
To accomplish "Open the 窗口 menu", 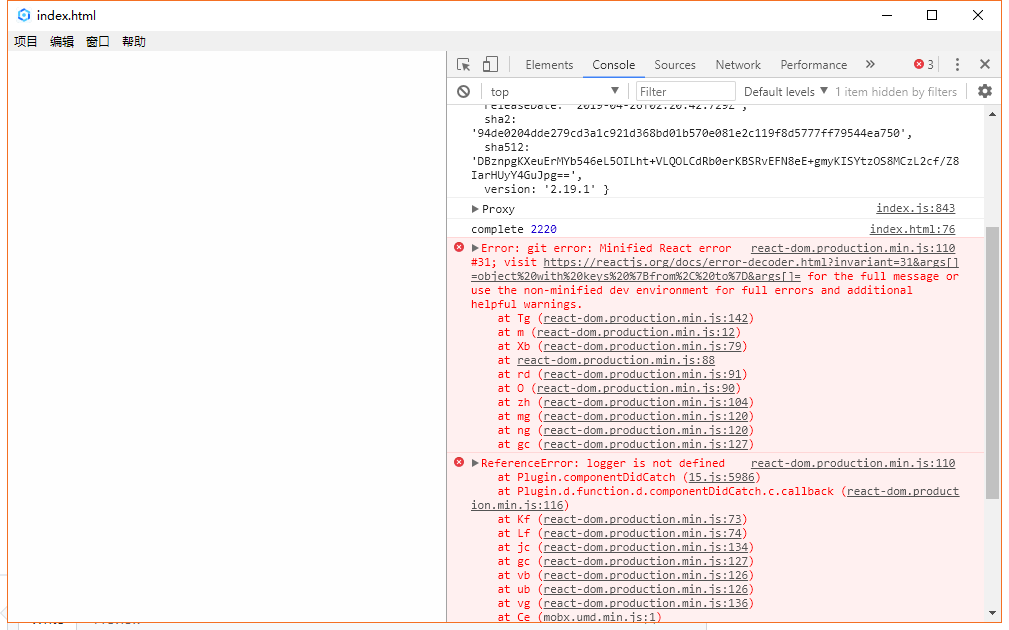I will tap(98, 42).
